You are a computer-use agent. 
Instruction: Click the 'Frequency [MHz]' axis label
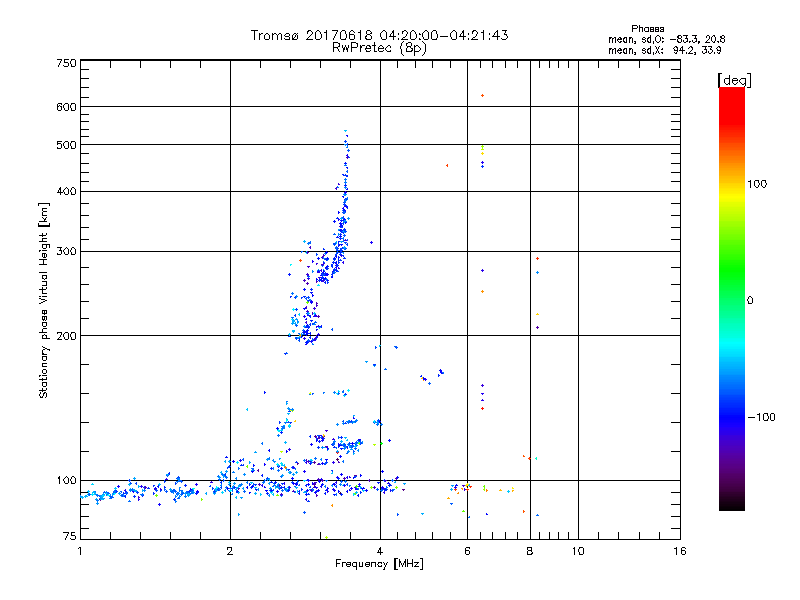[x=379, y=564]
